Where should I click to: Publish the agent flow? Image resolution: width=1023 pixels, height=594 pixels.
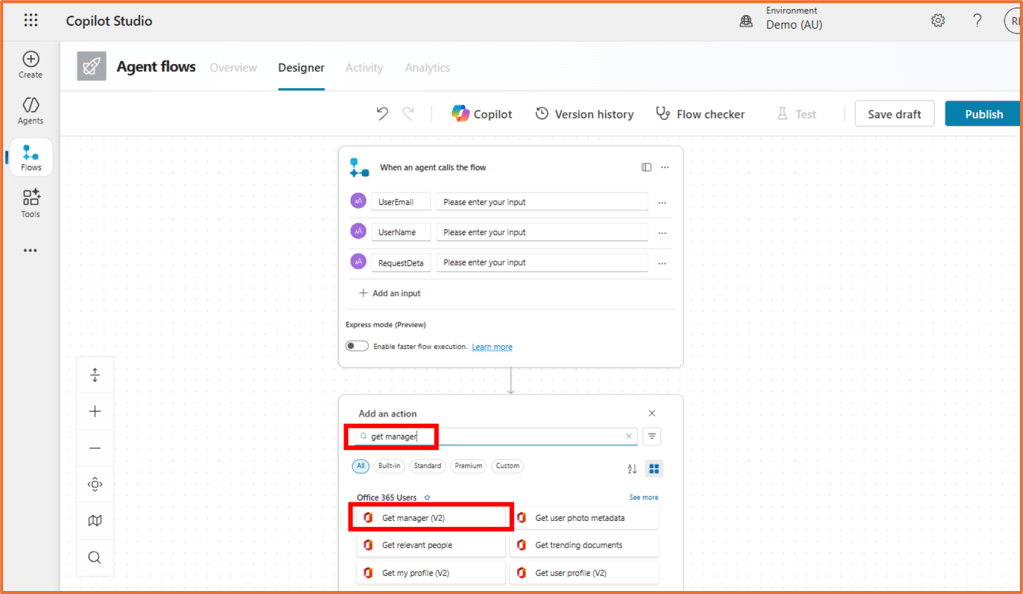point(982,113)
